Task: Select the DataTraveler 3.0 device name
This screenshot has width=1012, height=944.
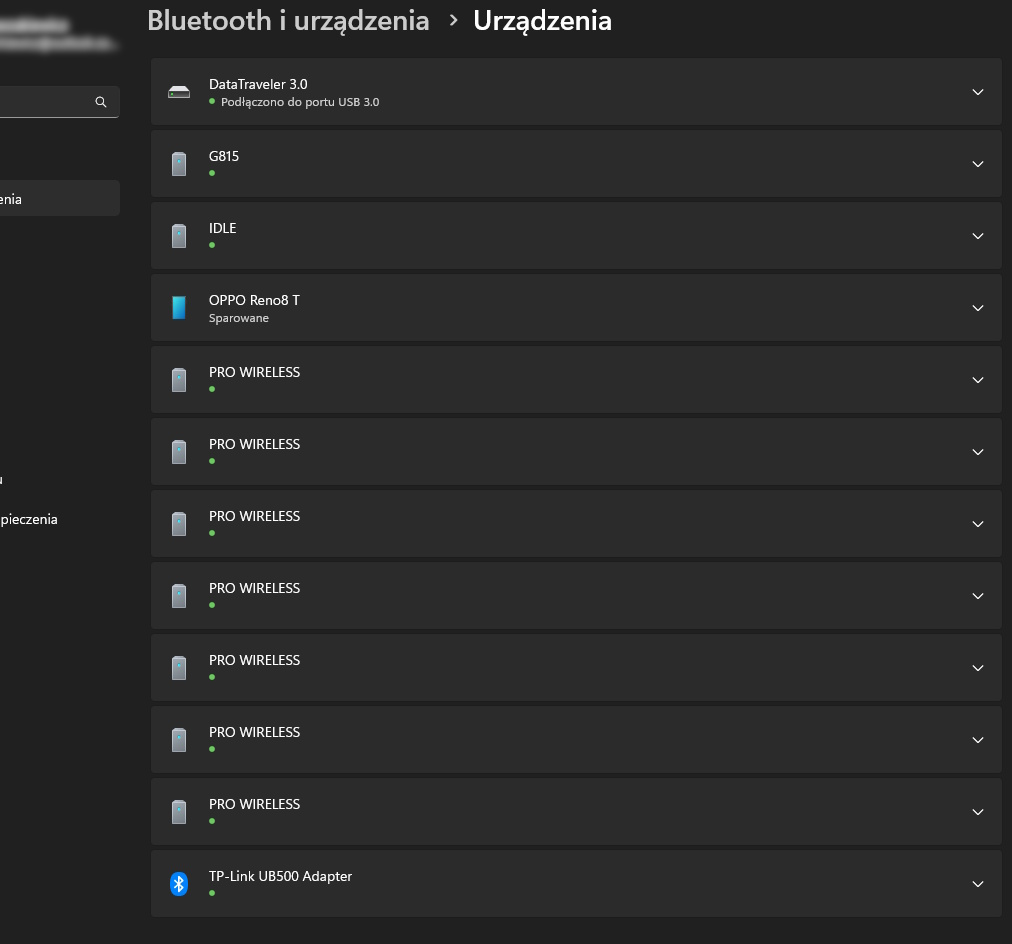Action: pyautogui.click(x=258, y=84)
